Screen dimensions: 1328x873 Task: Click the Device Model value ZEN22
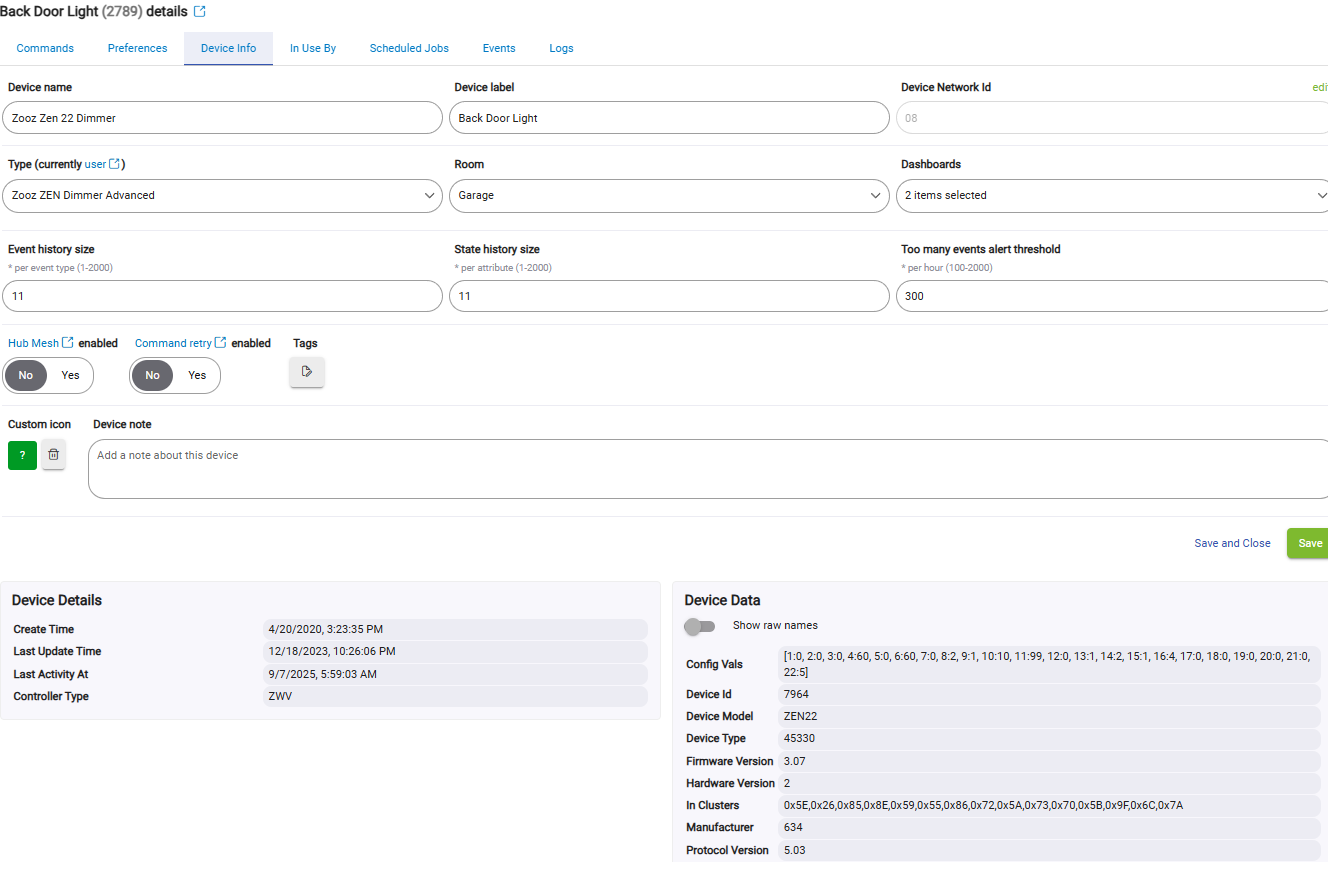1049,716
